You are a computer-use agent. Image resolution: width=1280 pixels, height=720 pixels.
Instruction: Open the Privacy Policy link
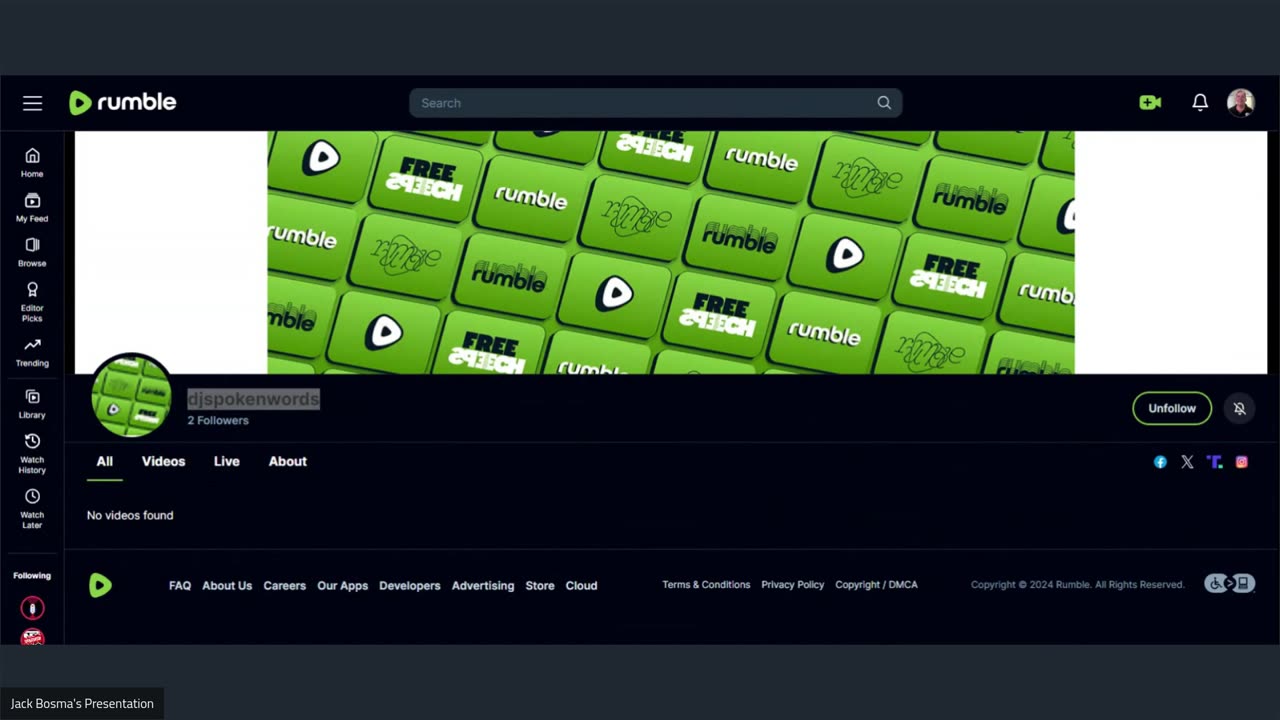(x=793, y=584)
